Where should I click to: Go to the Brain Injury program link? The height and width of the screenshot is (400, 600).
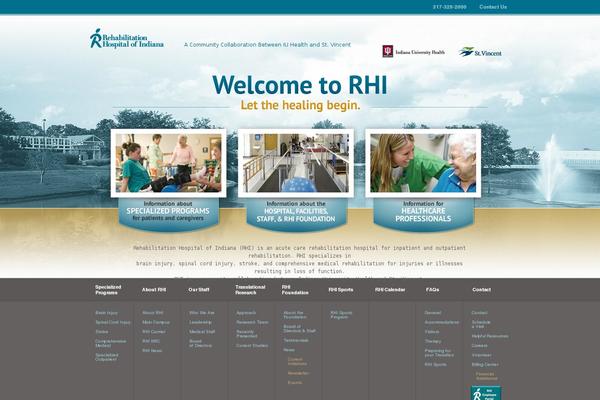coord(107,313)
